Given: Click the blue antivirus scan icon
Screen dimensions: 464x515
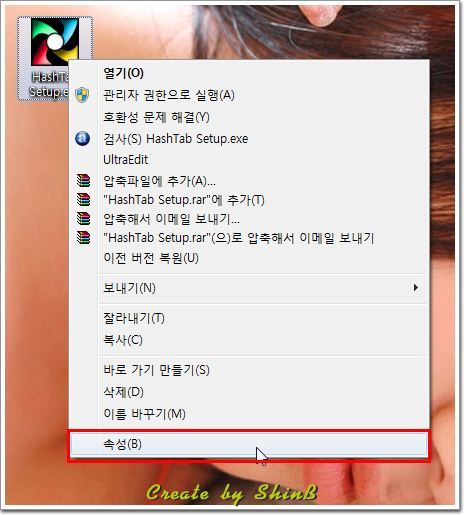Looking at the screenshot, I should 82,138.
